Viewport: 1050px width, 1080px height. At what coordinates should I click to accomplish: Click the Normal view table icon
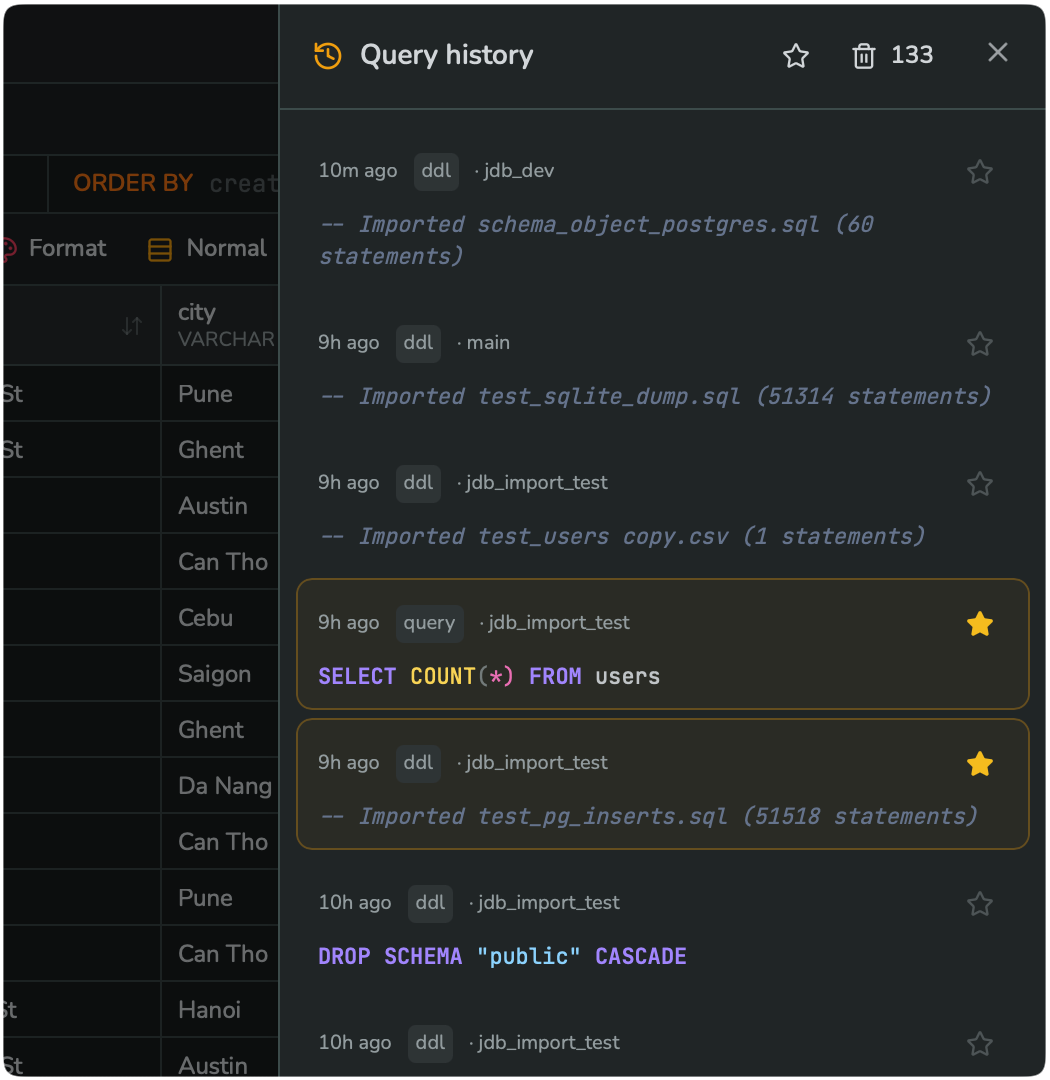pos(160,249)
